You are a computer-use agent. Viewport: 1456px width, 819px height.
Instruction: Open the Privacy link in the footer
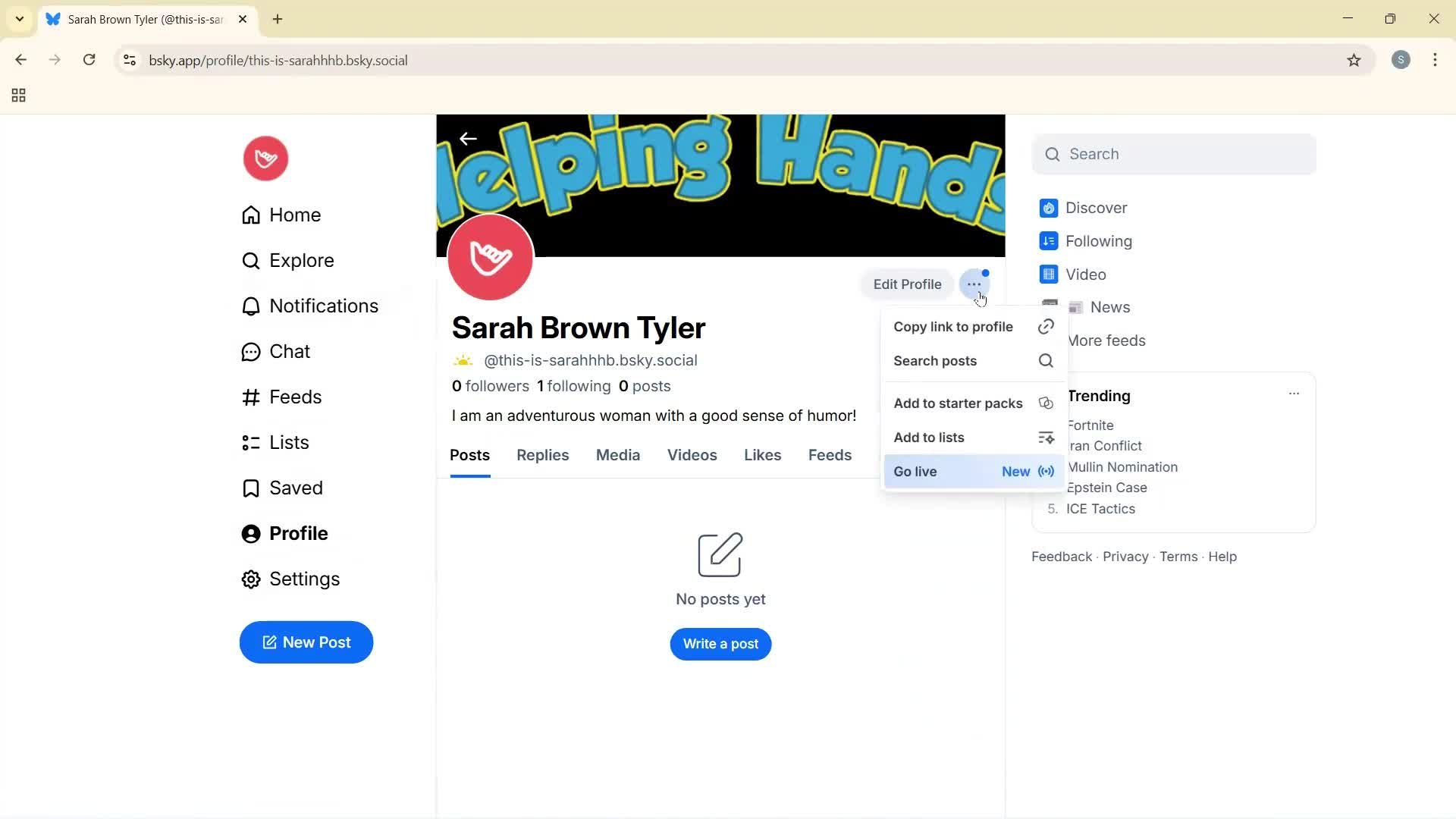[x=1125, y=556]
